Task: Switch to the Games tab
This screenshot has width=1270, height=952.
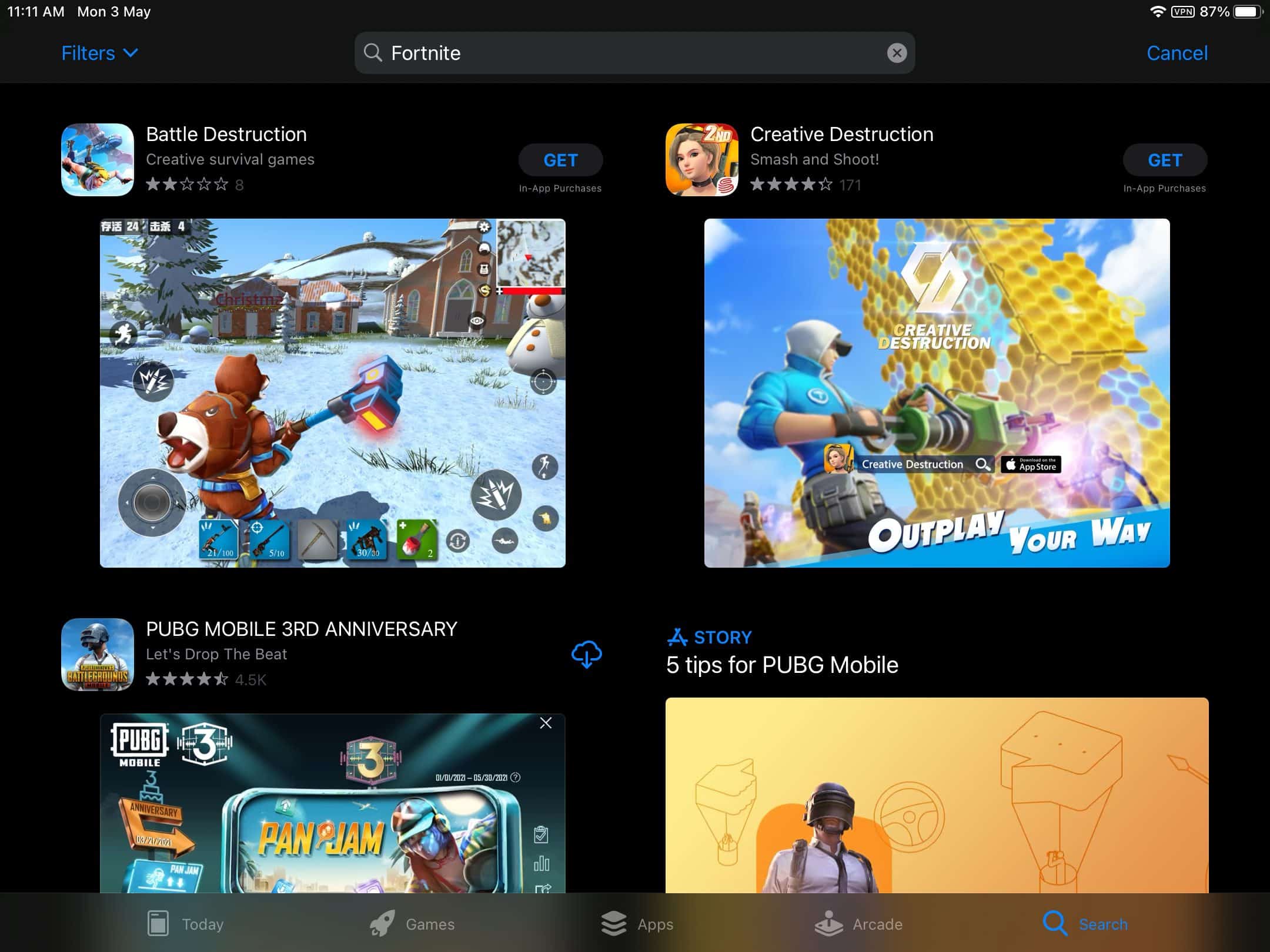Action: click(x=412, y=924)
